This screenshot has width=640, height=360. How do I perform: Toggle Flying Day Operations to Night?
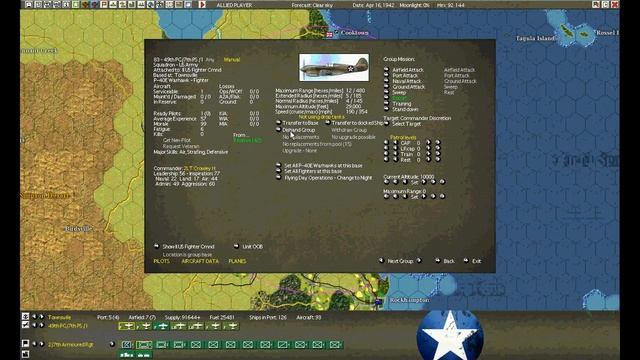point(278,178)
